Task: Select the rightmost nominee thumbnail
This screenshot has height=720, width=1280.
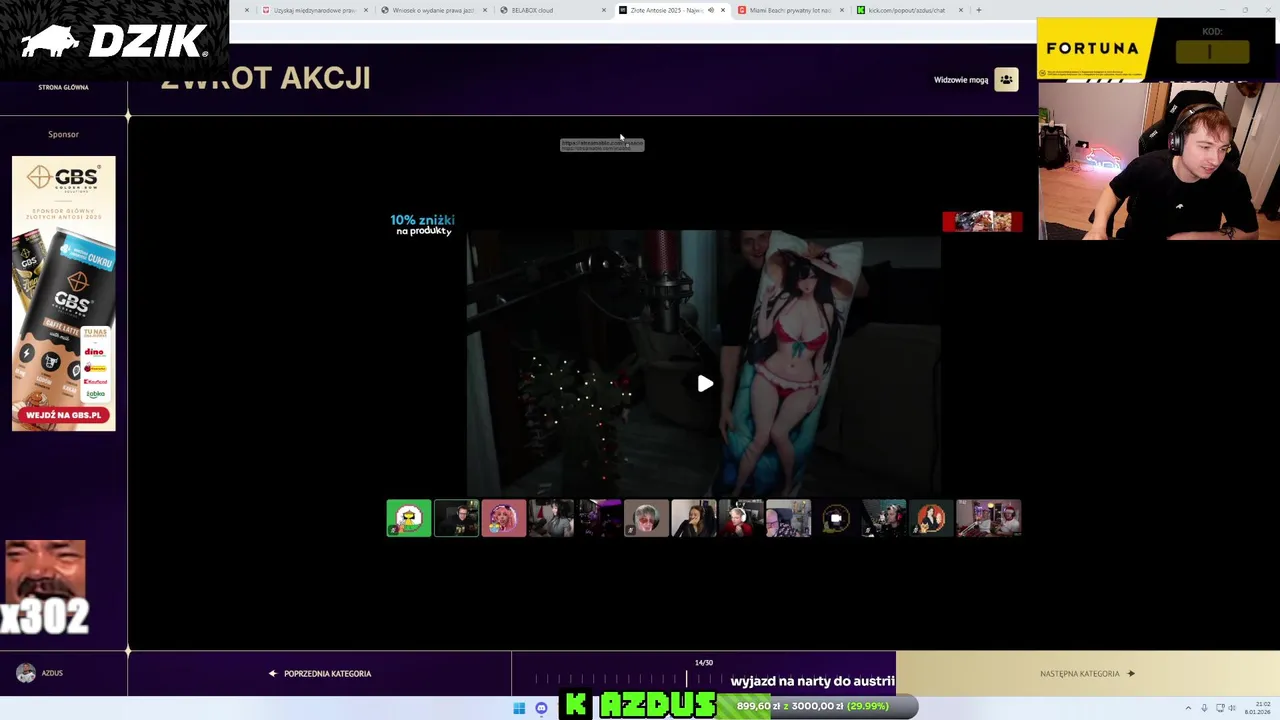Action: point(988,518)
